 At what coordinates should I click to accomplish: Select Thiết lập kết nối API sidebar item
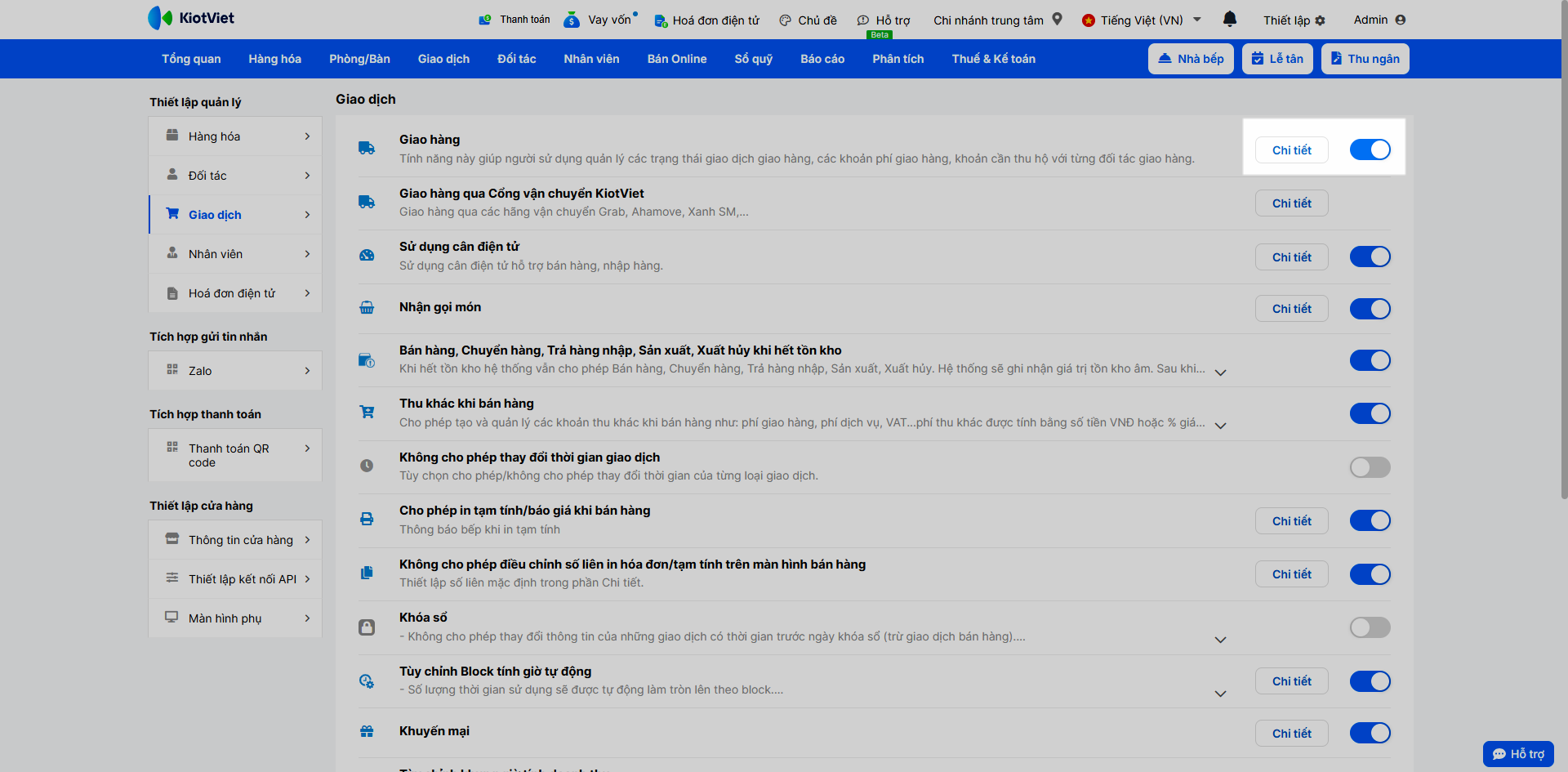[x=235, y=579]
